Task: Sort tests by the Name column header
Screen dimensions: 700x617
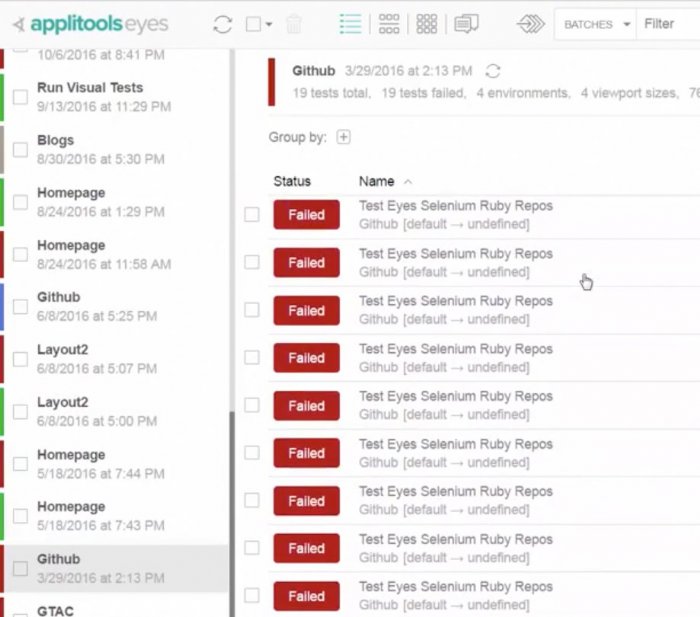Action: [377, 181]
